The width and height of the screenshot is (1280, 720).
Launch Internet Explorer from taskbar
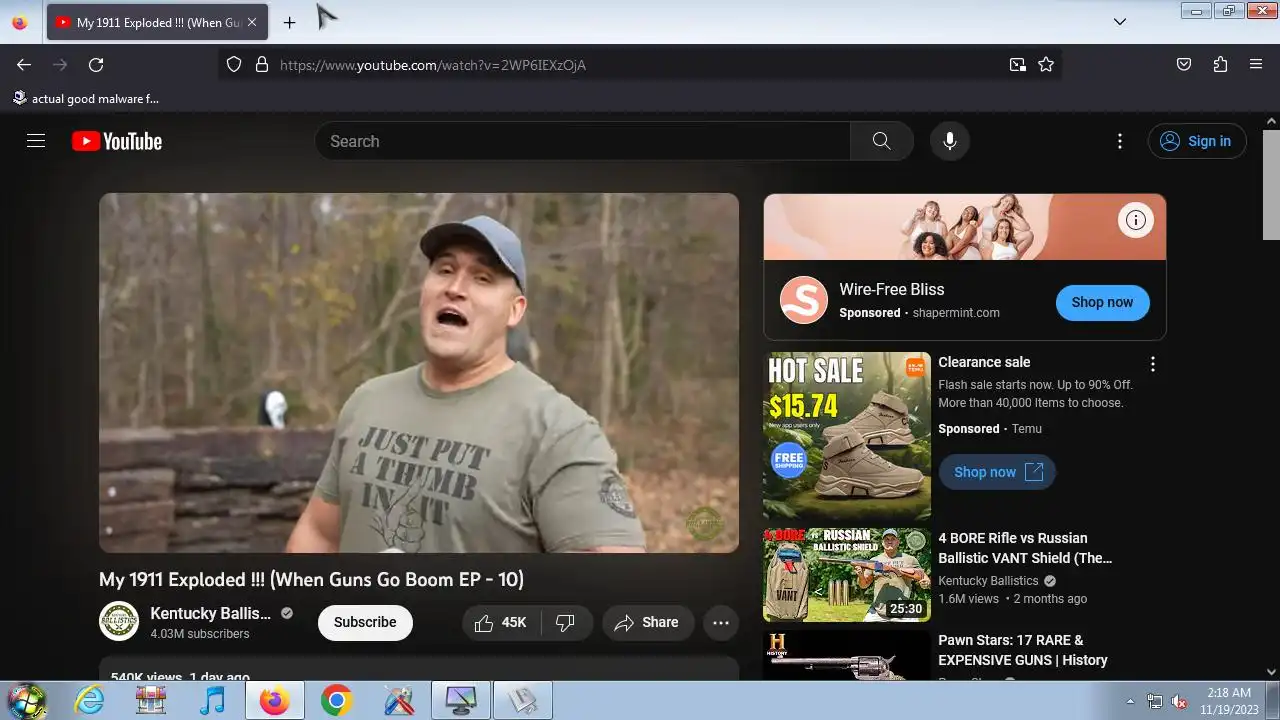90,701
